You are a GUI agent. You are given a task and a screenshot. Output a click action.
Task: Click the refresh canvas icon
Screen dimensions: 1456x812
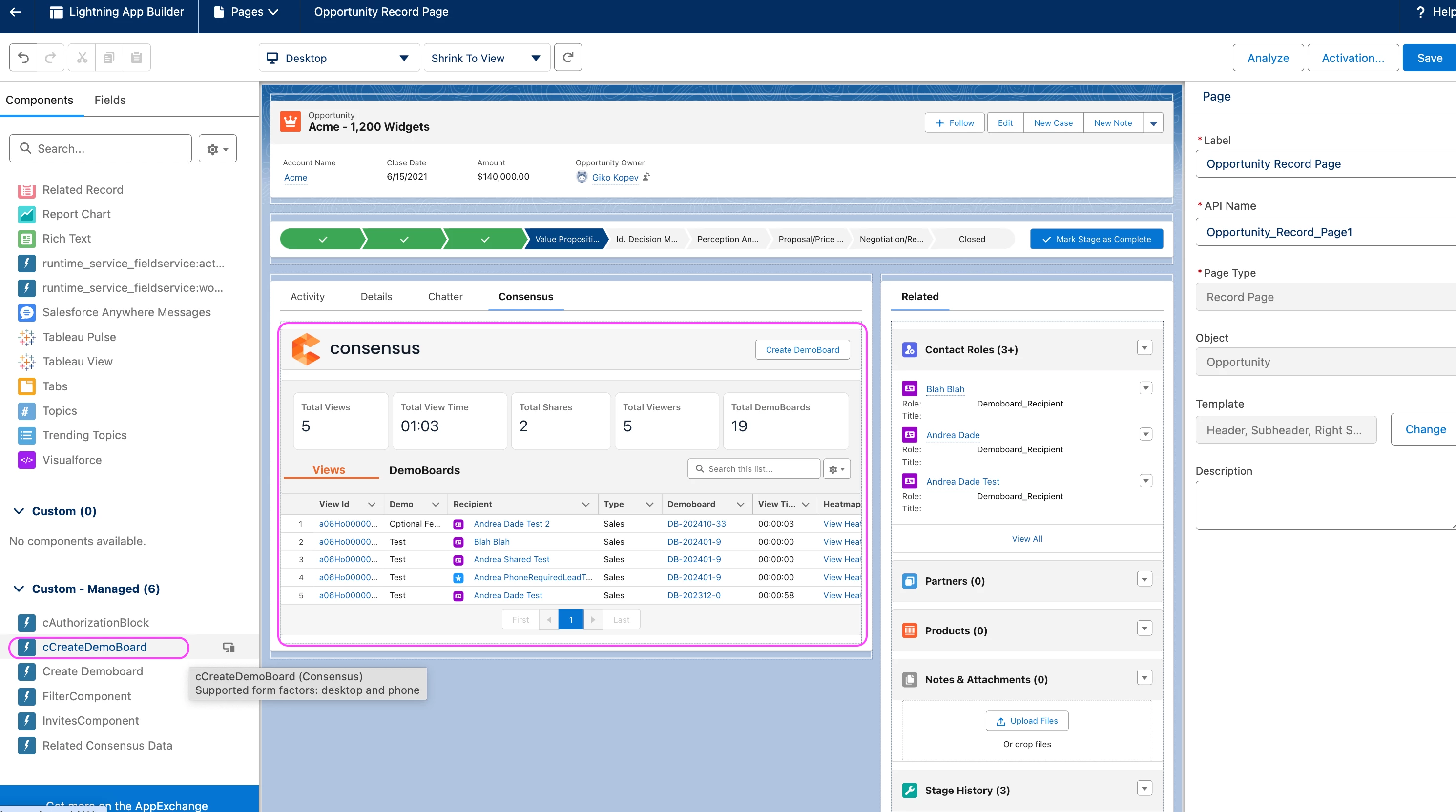click(x=567, y=58)
